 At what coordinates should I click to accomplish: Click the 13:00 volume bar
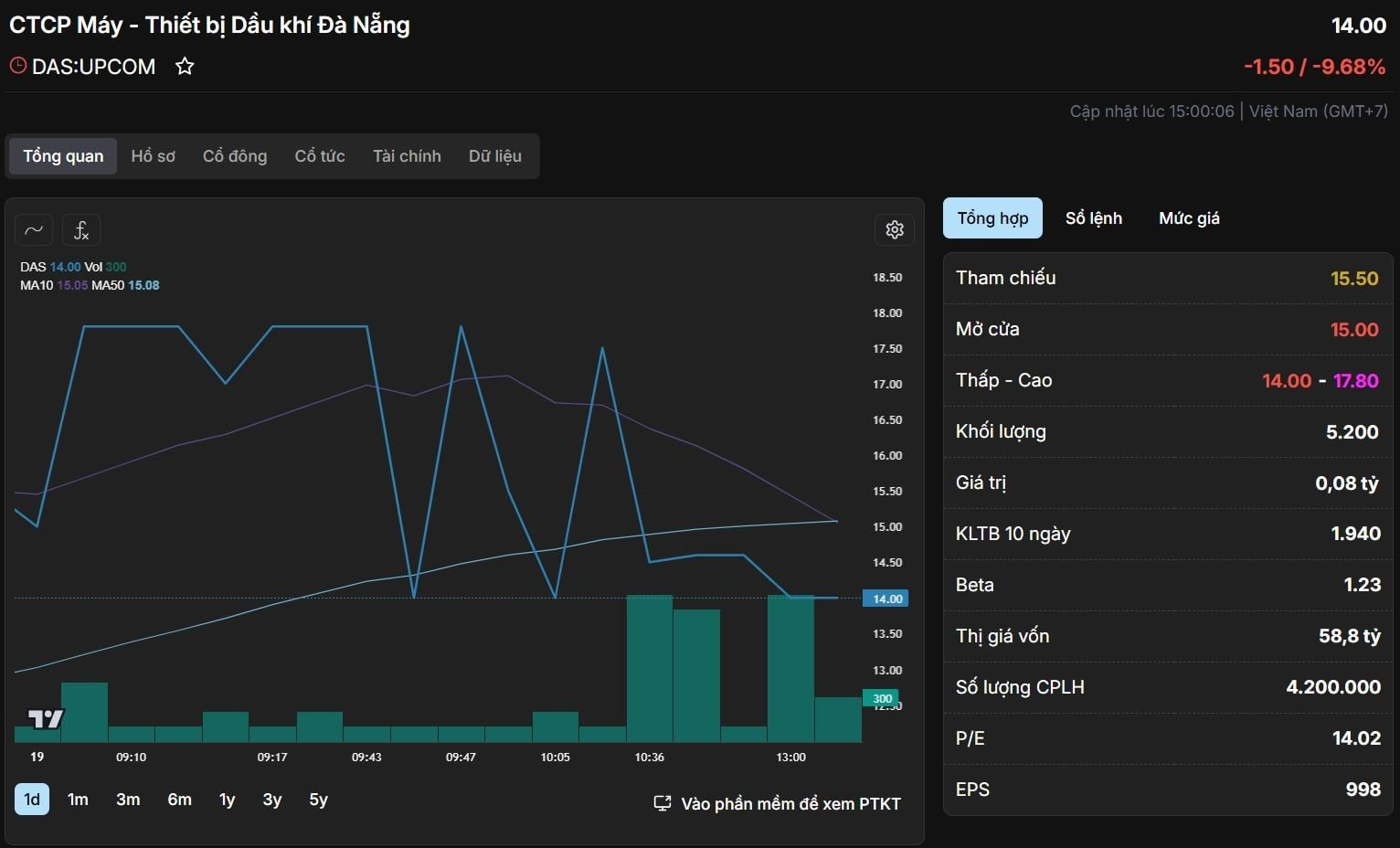(790, 669)
